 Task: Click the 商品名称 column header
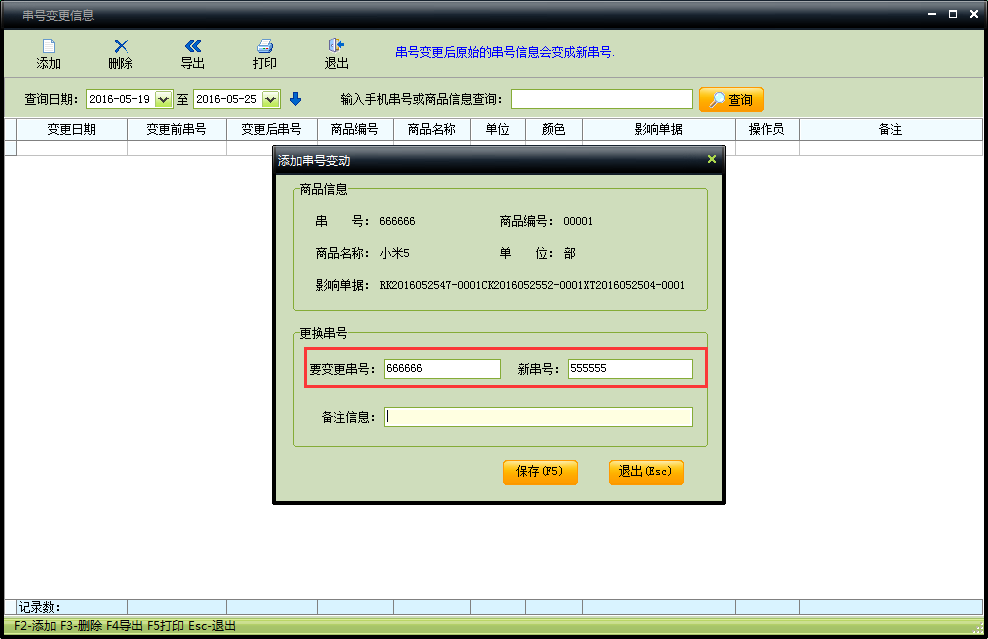coord(432,129)
